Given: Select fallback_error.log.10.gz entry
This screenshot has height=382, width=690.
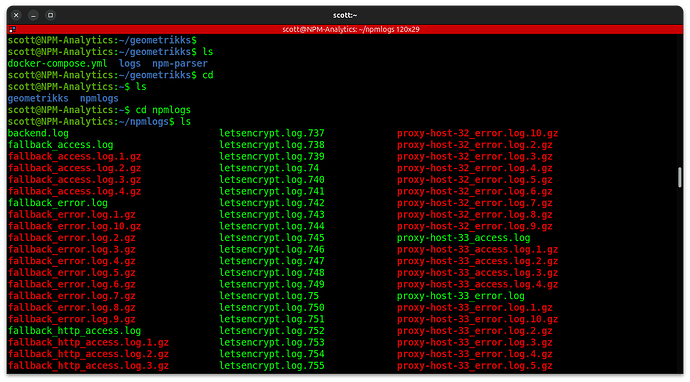Looking at the screenshot, I should point(74,226).
